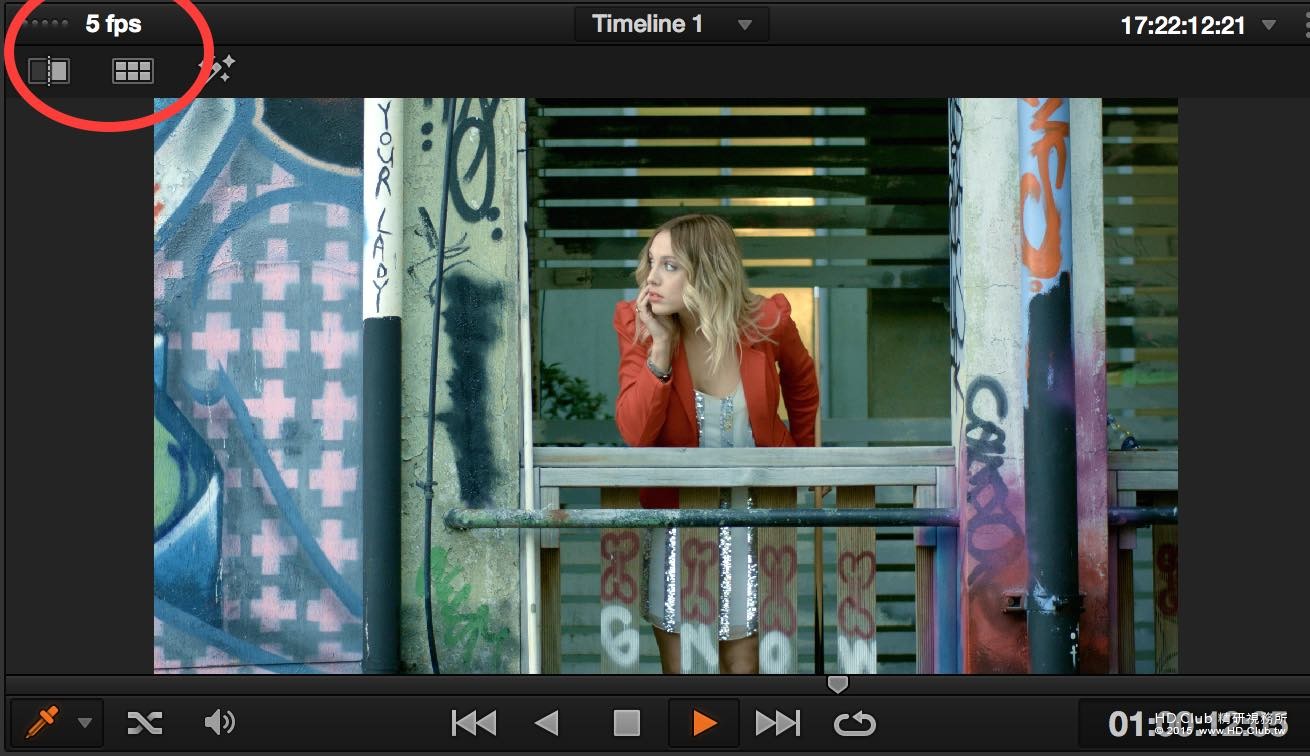Image resolution: width=1310 pixels, height=756 pixels.
Task: Jump to the first frame
Action: point(473,723)
